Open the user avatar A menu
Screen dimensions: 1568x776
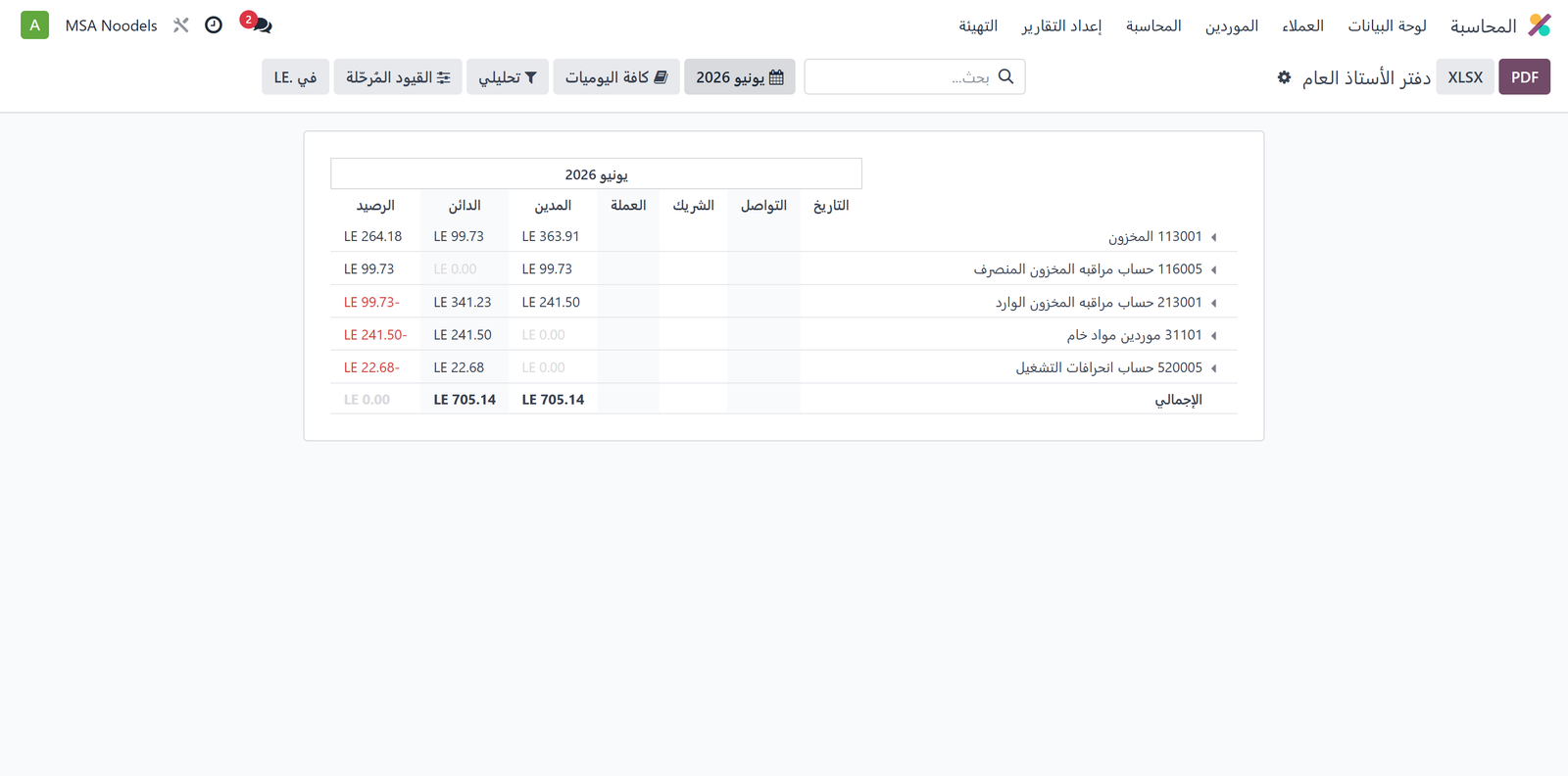pos(34,25)
